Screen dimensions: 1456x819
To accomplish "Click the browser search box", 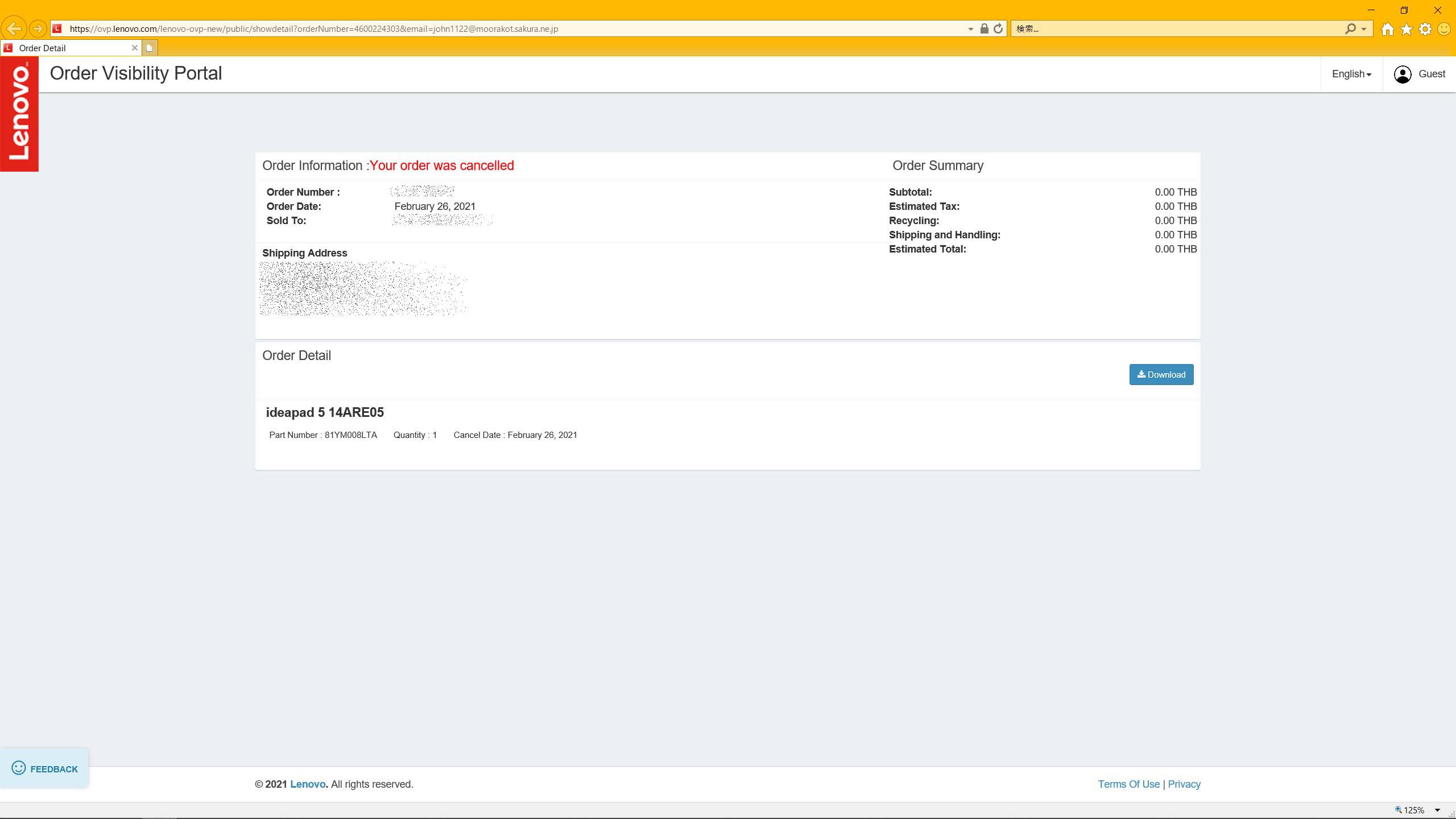I will pyautogui.click(x=1177, y=28).
